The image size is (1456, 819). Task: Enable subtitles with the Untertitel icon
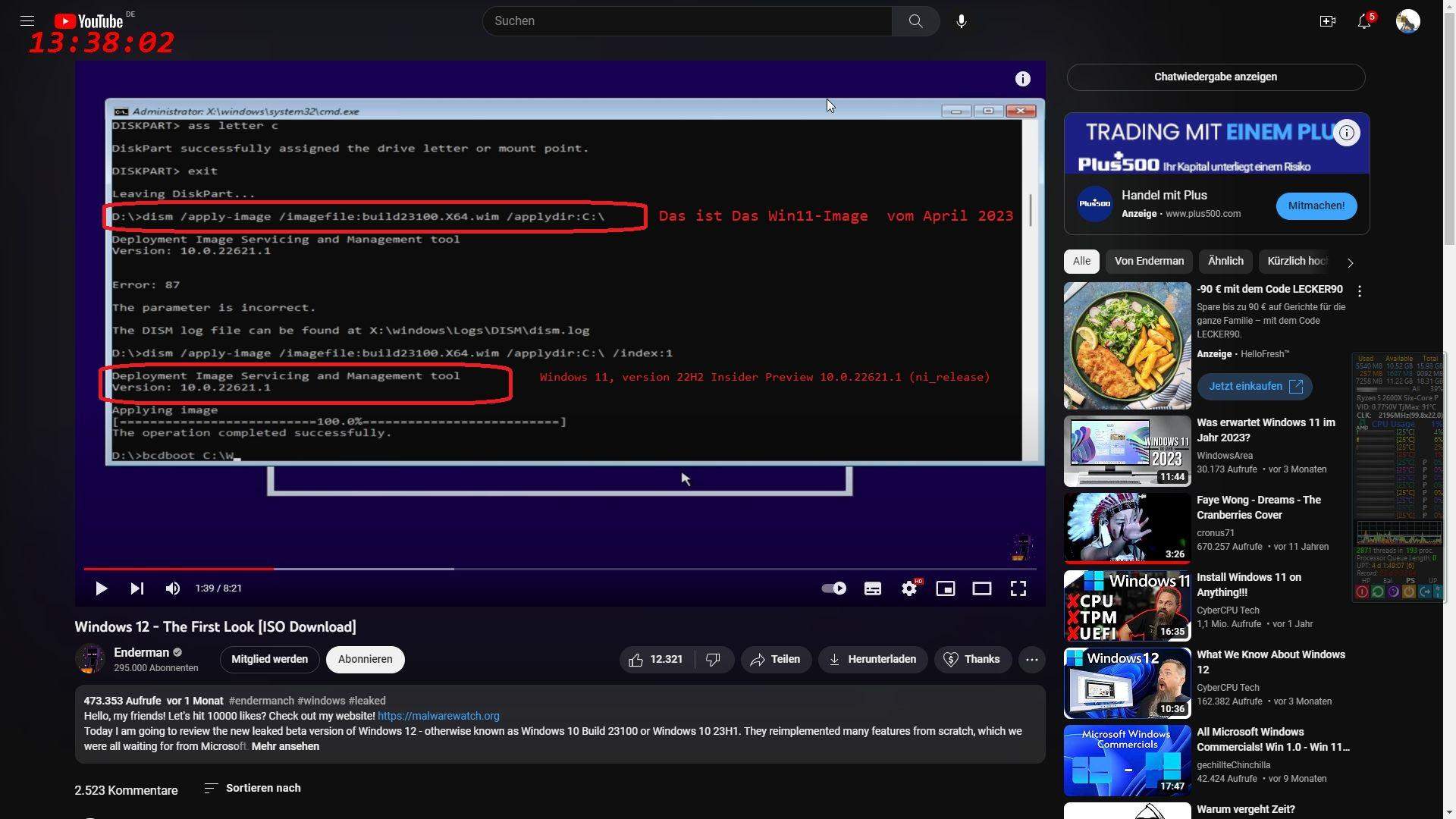873,588
